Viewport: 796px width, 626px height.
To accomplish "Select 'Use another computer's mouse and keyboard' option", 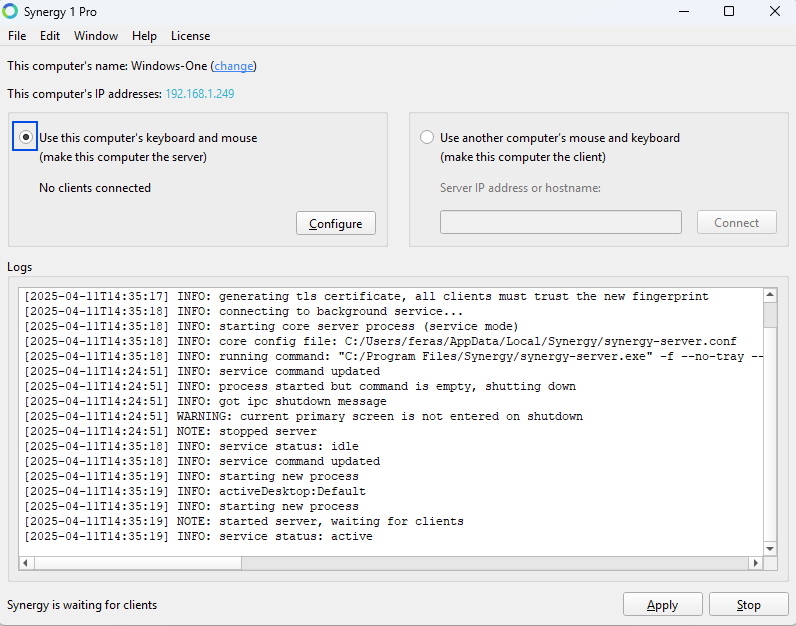I will [427, 138].
